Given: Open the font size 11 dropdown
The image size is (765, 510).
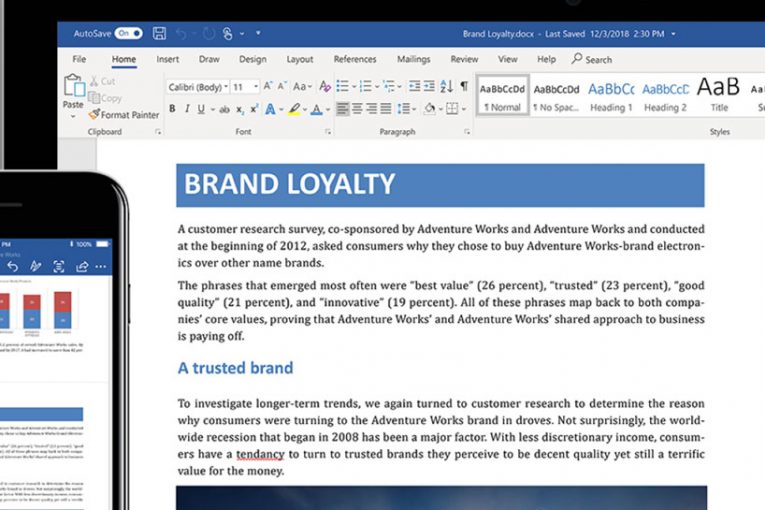Looking at the screenshot, I should pyautogui.click(x=256, y=87).
